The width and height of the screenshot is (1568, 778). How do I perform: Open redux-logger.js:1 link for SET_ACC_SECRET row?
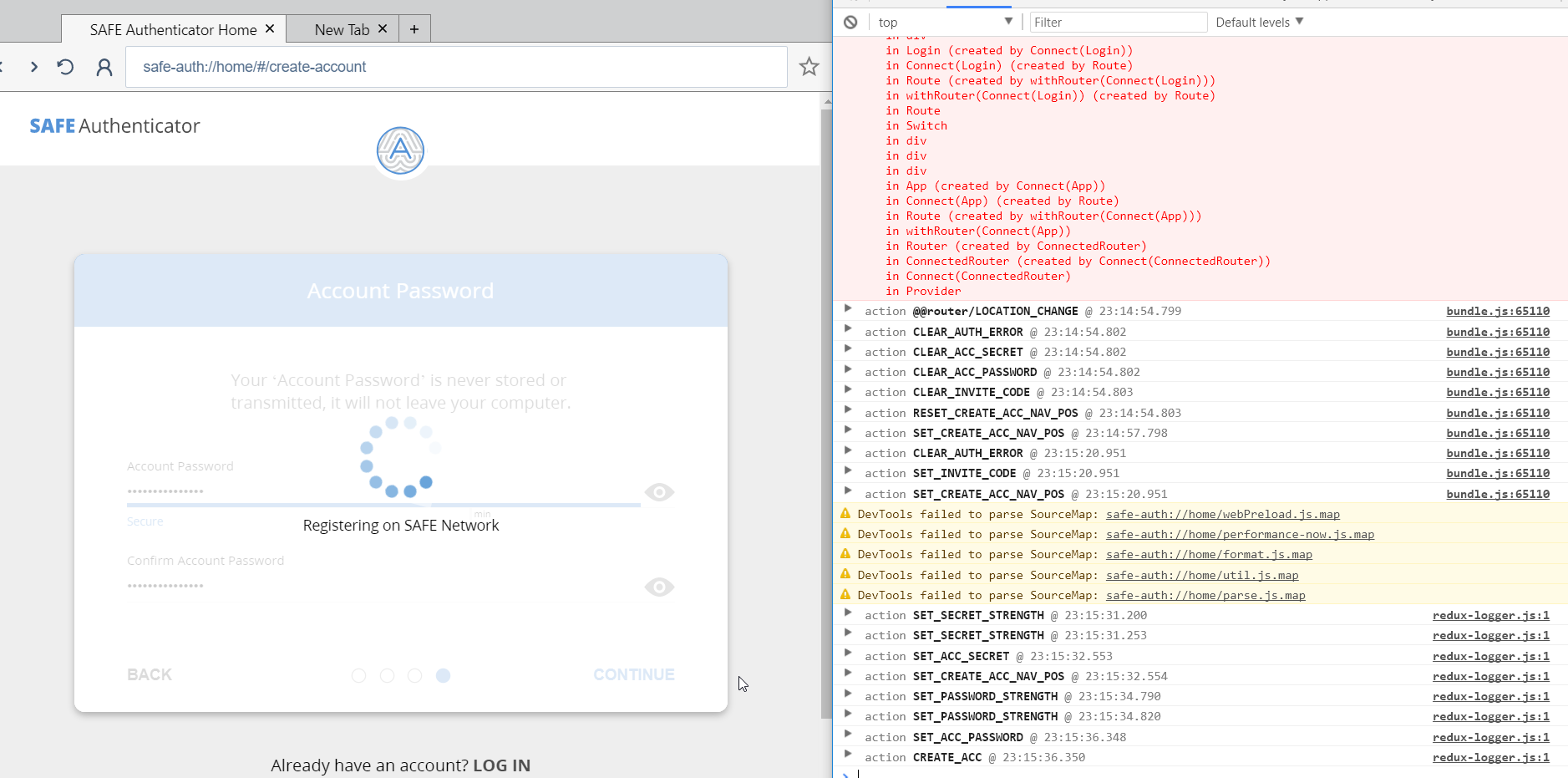[1491, 656]
